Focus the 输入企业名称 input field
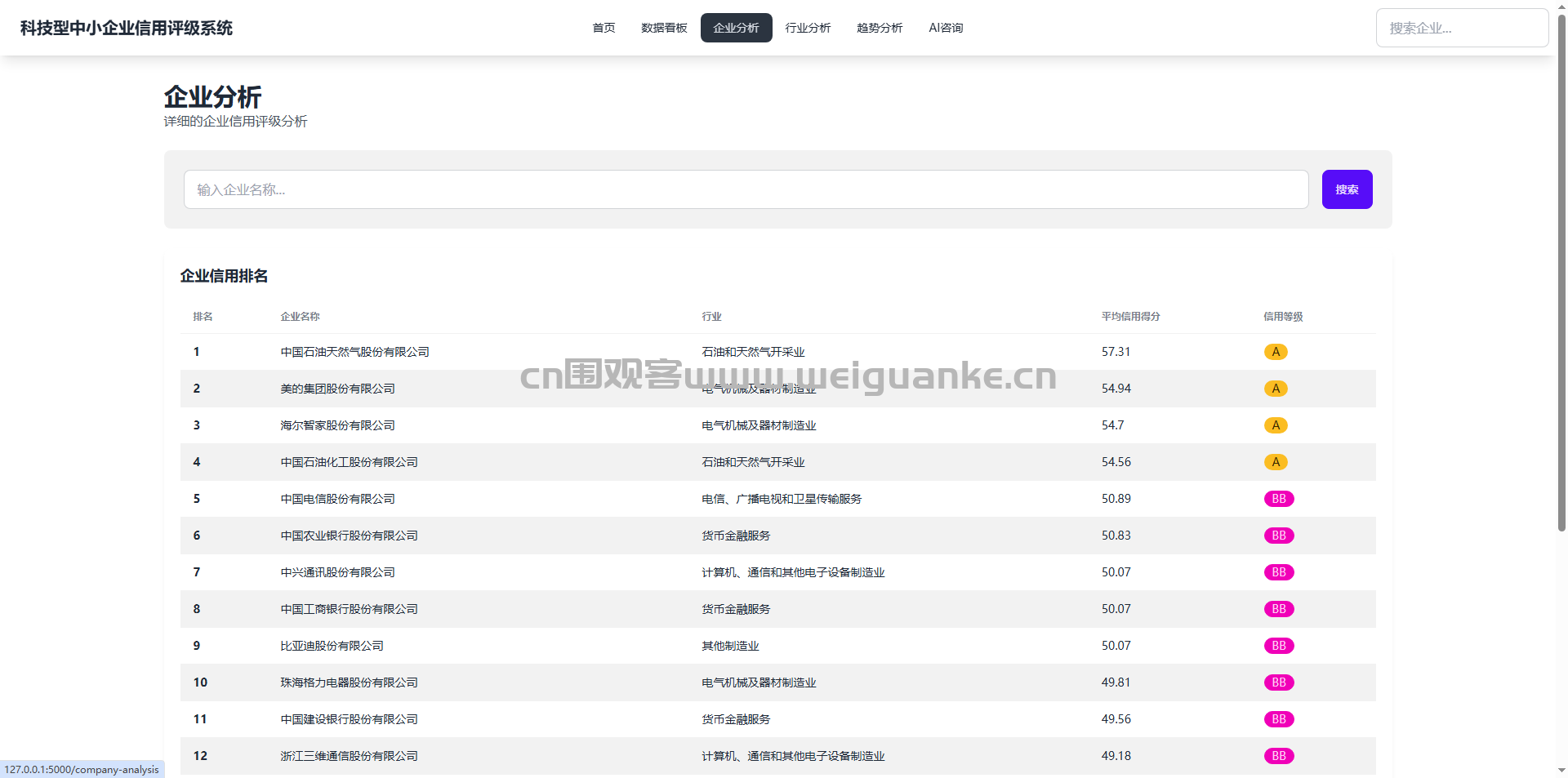The width and height of the screenshot is (1568, 778). pyautogui.click(x=746, y=189)
